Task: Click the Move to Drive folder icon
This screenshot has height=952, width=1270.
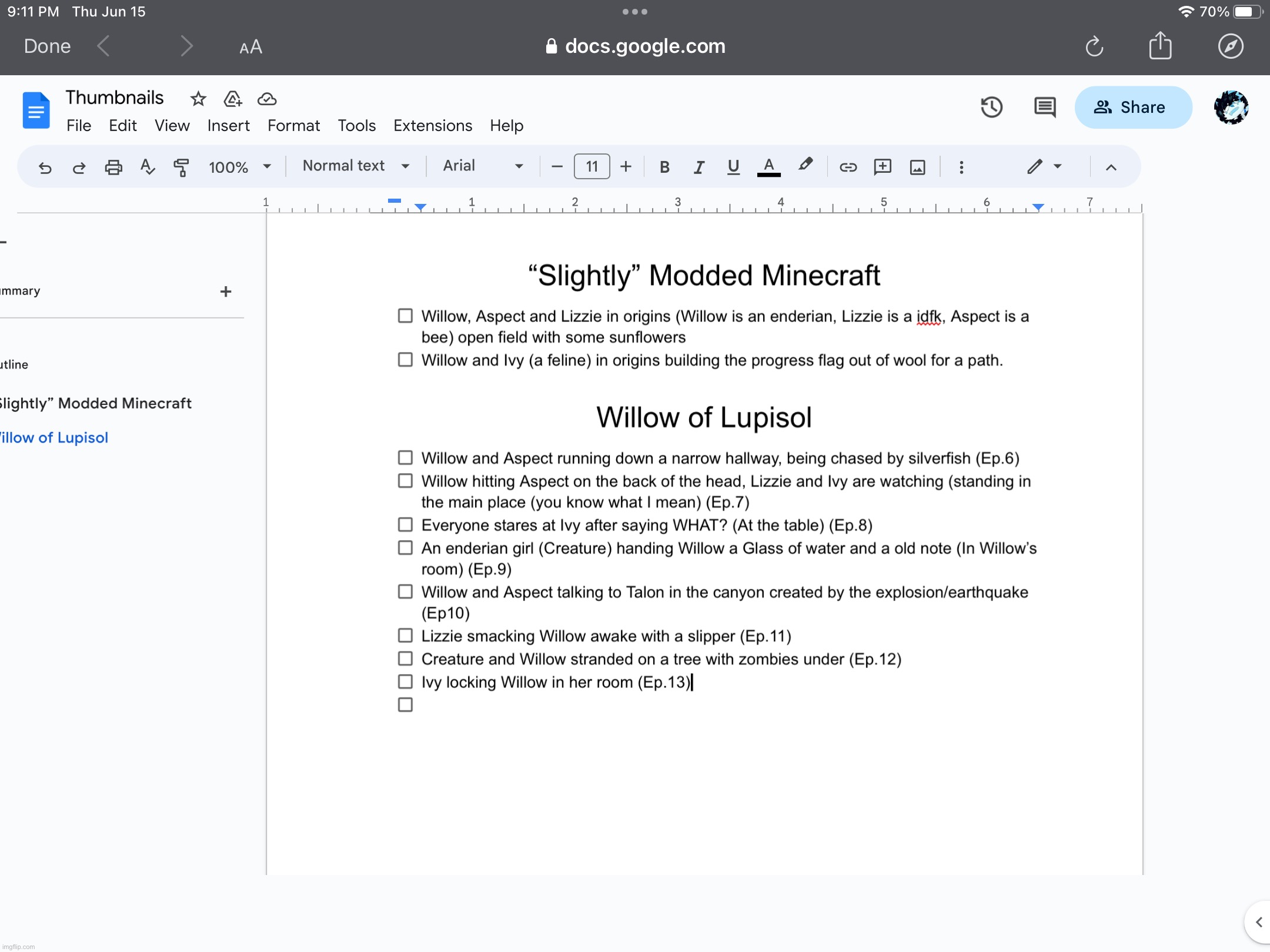Action: click(233, 99)
